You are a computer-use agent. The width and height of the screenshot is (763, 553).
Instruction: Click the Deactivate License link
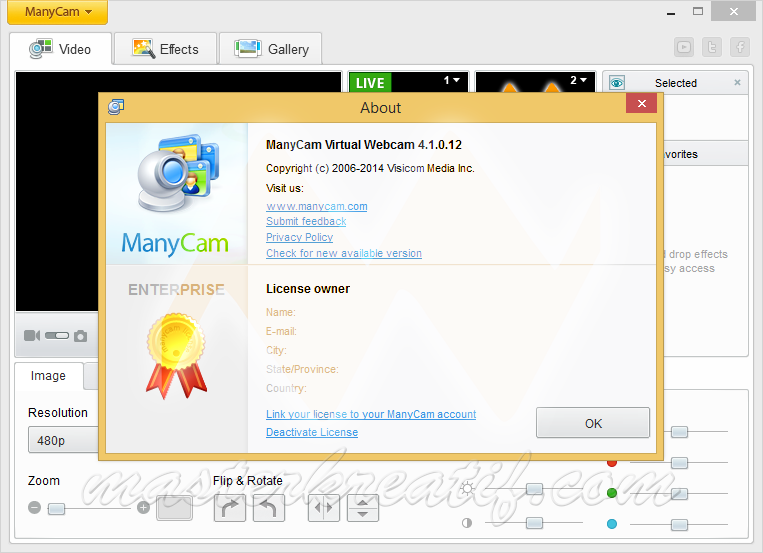pyautogui.click(x=312, y=432)
